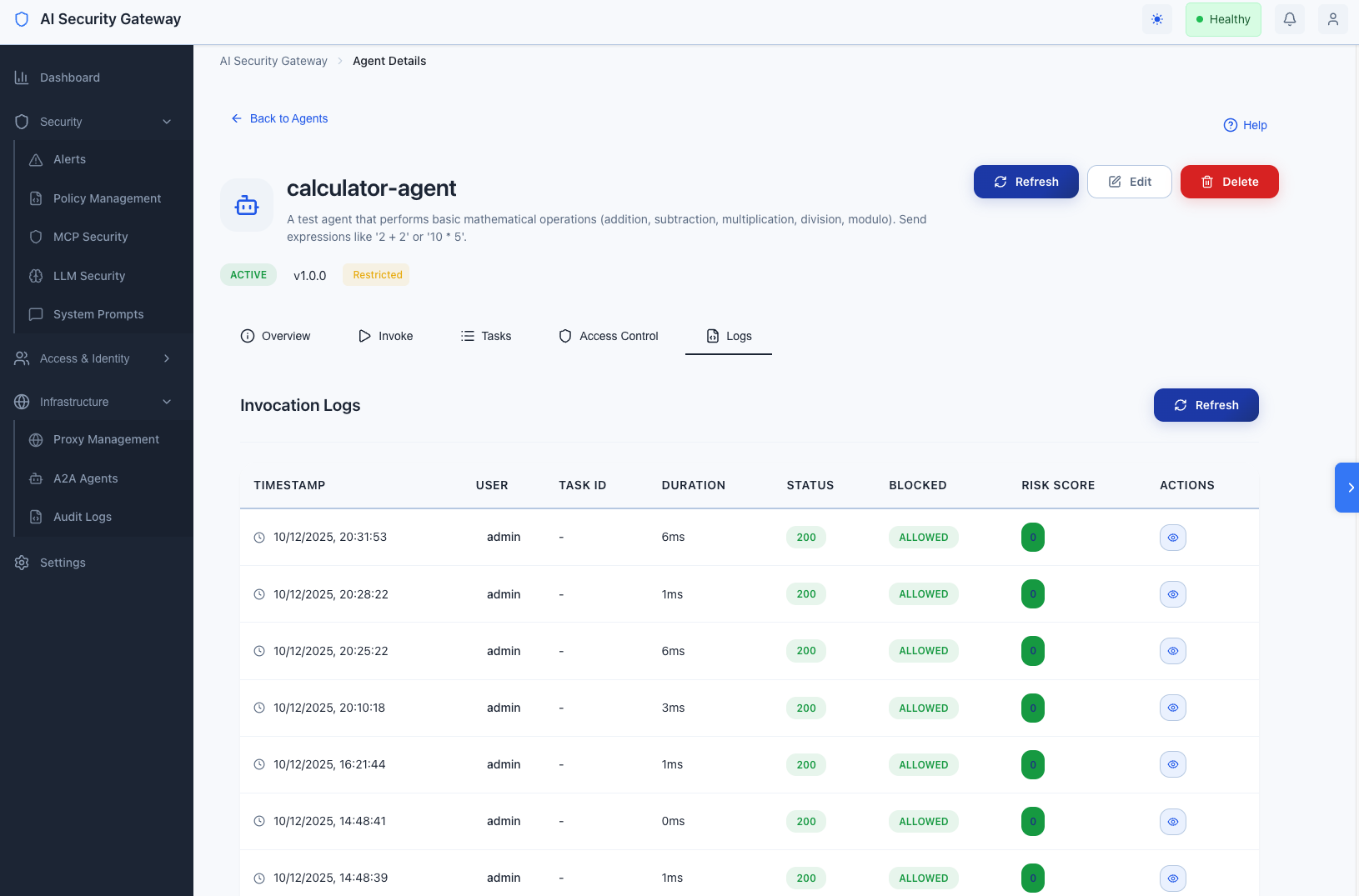Open Alerts in the sidebar
This screenshot has width=1359, height=896.
(x=69, y=159)
